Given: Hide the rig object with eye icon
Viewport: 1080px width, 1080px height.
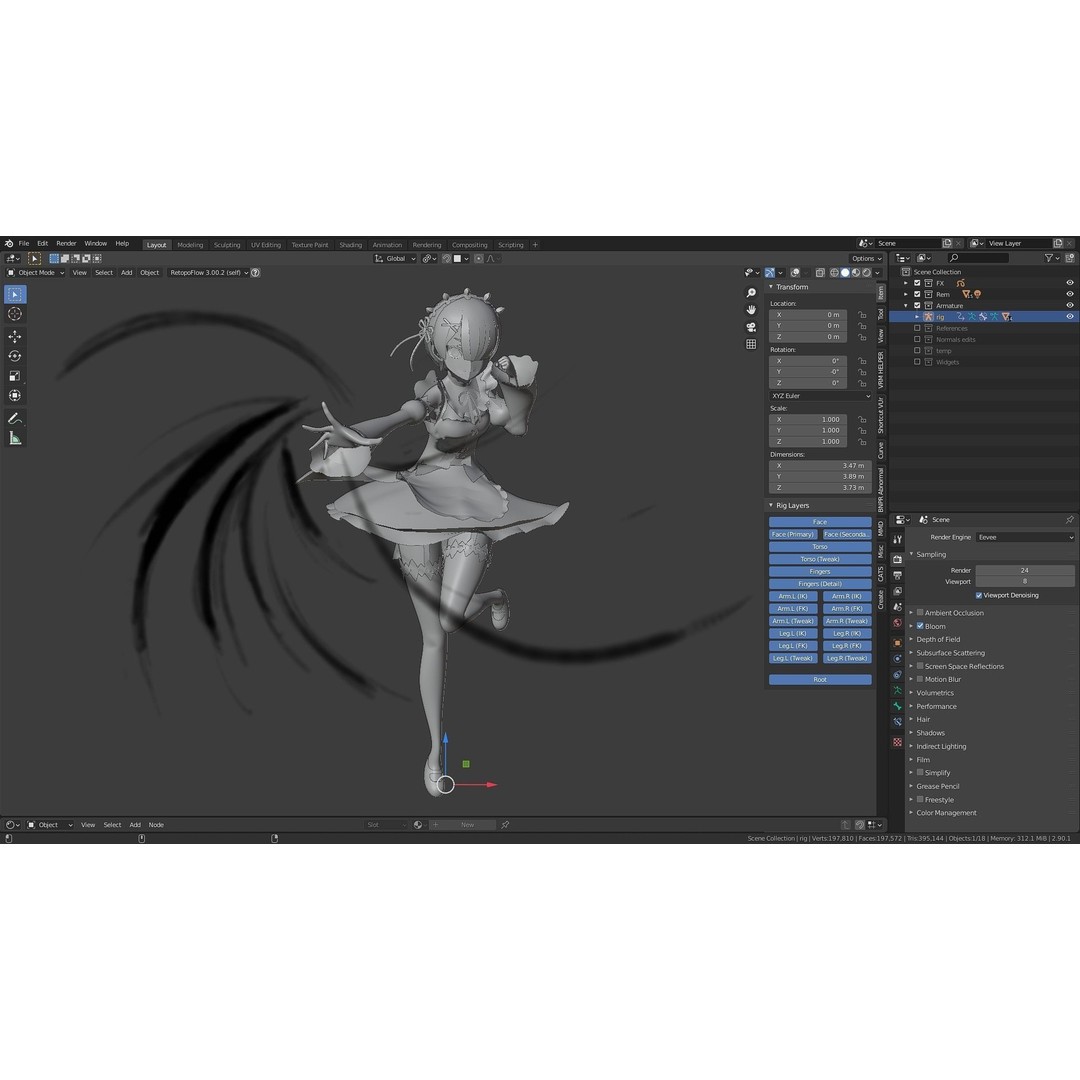Looking at the screenshot, I should 1070,317.
